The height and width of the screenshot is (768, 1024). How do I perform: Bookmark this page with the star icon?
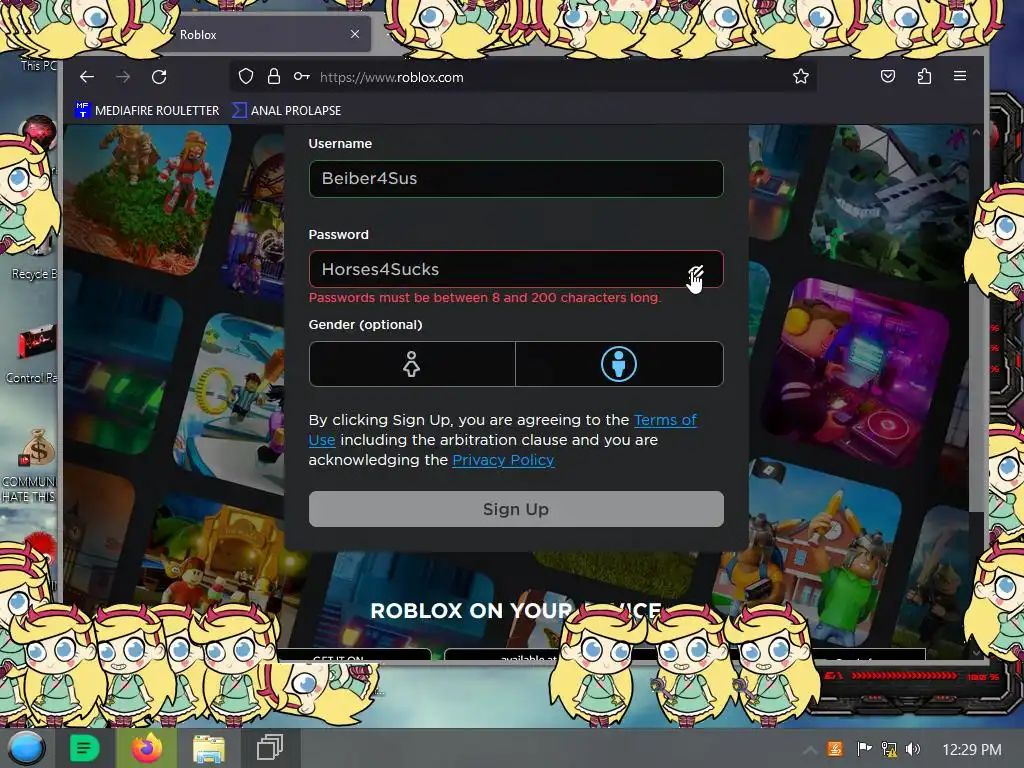click(801, 76)
